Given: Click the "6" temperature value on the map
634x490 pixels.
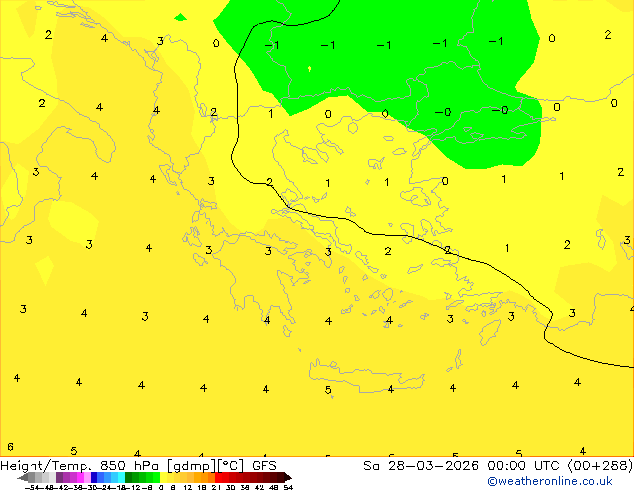Looking at the screenshot, I should point(10,447).
